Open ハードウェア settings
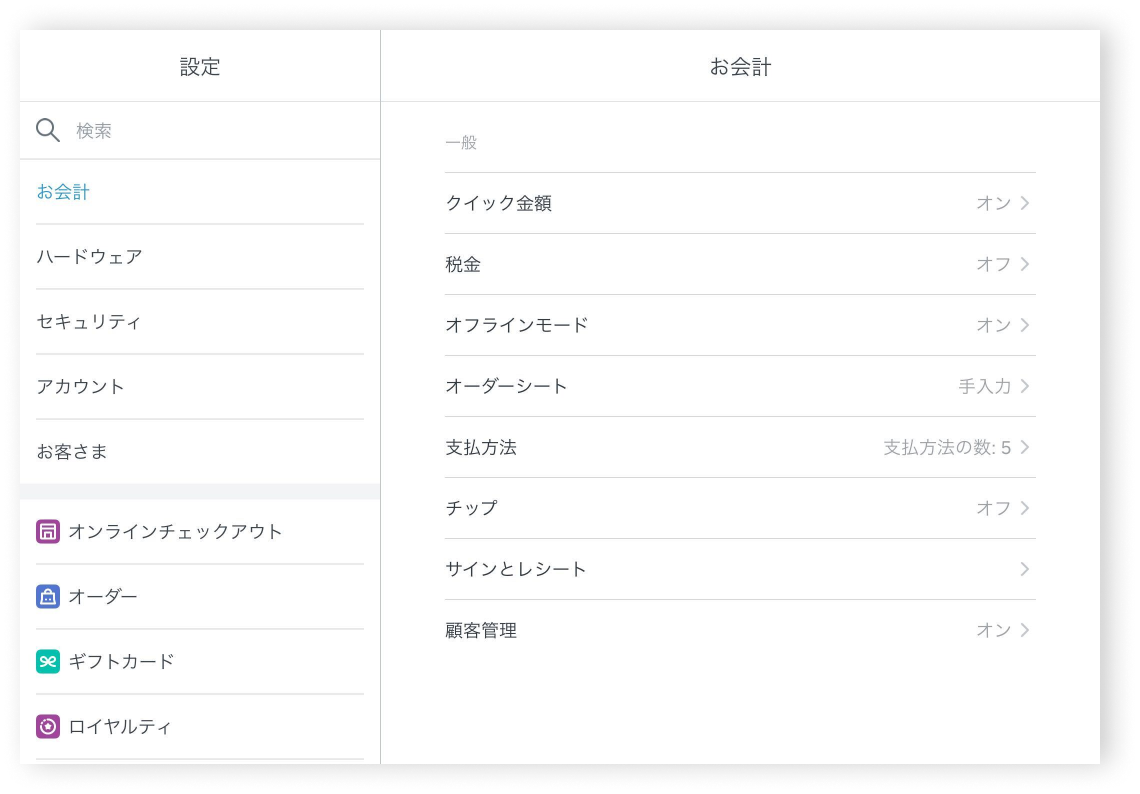The image size is (1140, 794). click(200, 257)
